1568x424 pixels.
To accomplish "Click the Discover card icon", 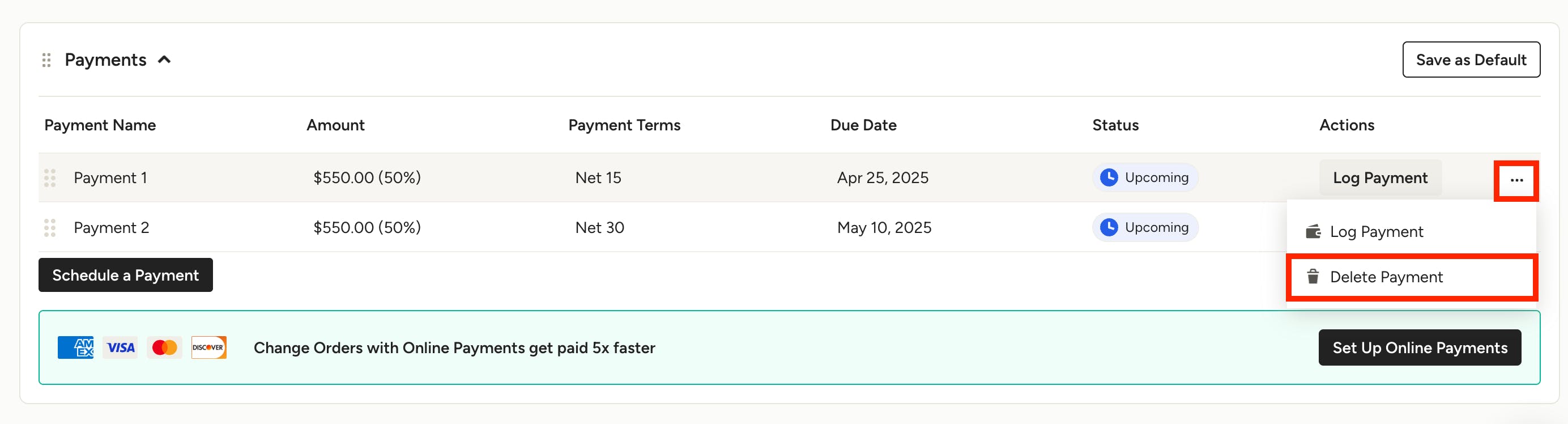I will click(x=208, y=348).
